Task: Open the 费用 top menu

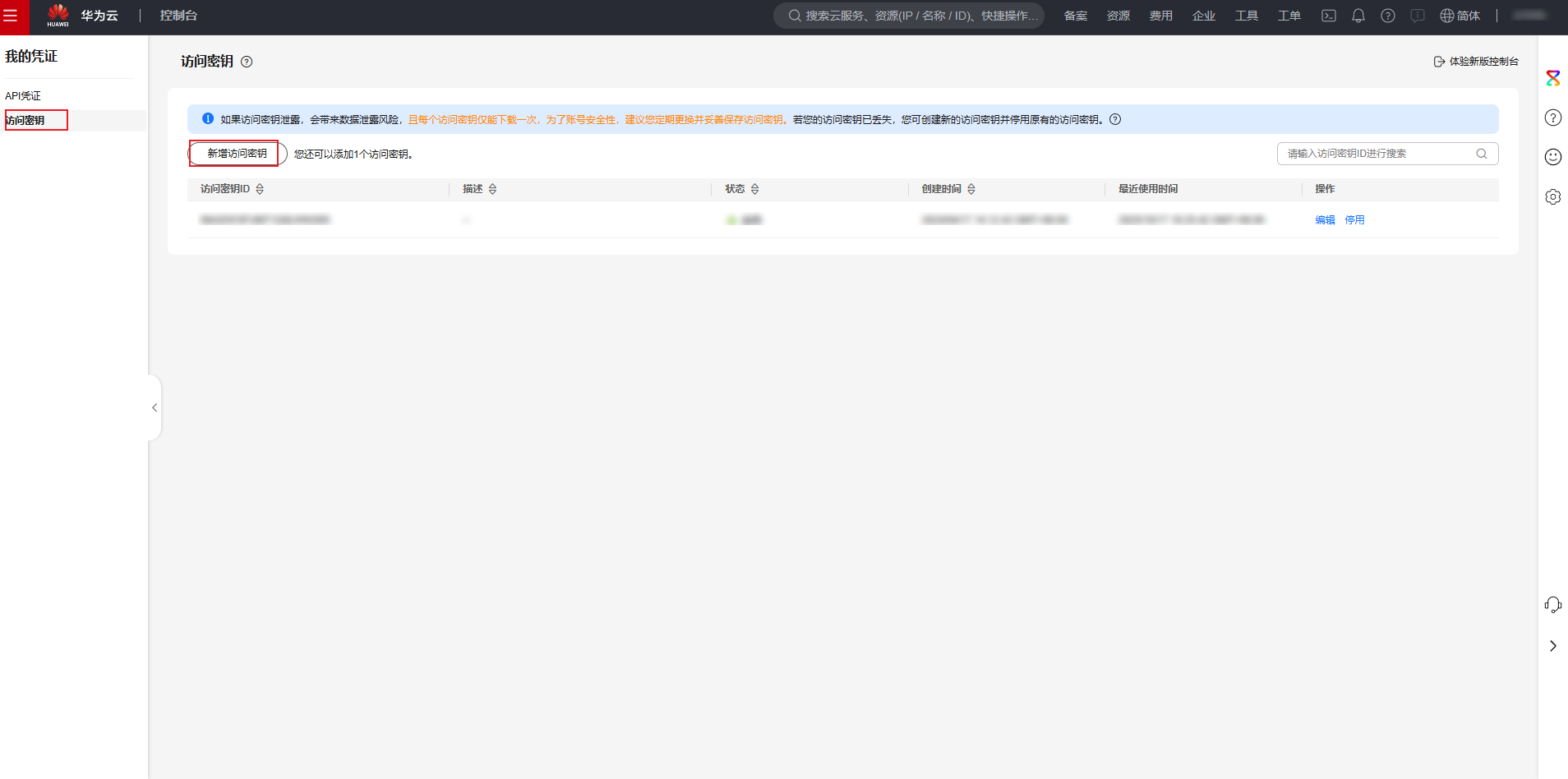Action: [x=1160, y=16]
